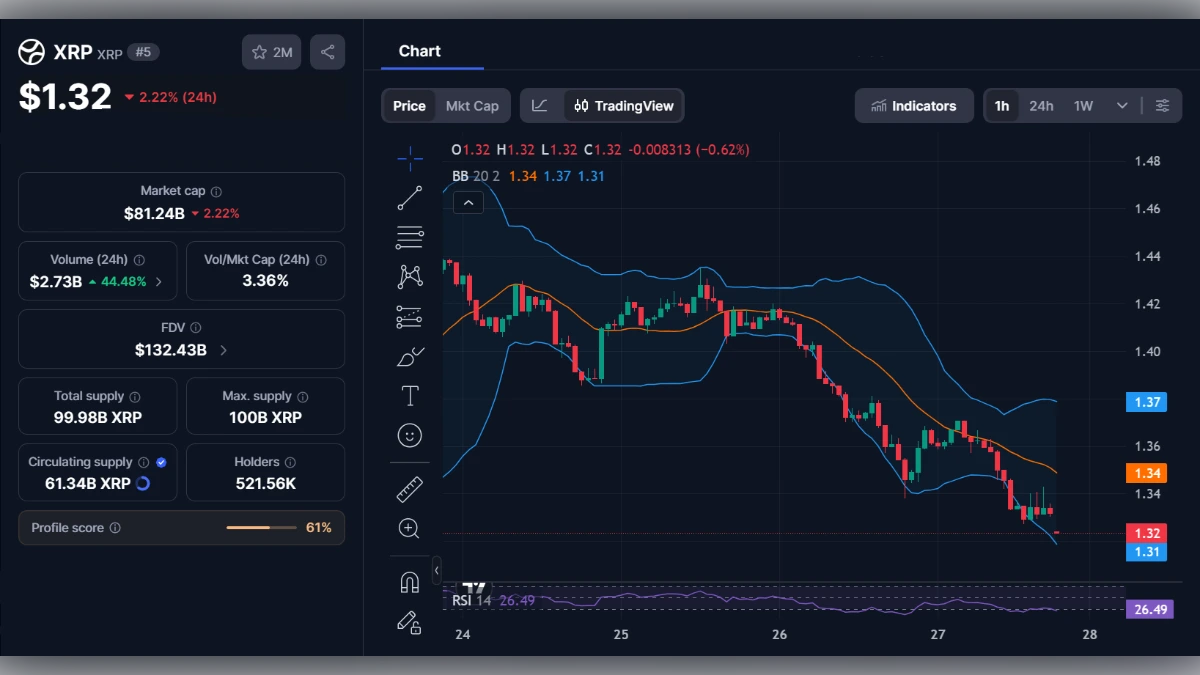Open the emoji sticker tool
The height and width of the screenshot is (675, 1200).
pos(410,435)
